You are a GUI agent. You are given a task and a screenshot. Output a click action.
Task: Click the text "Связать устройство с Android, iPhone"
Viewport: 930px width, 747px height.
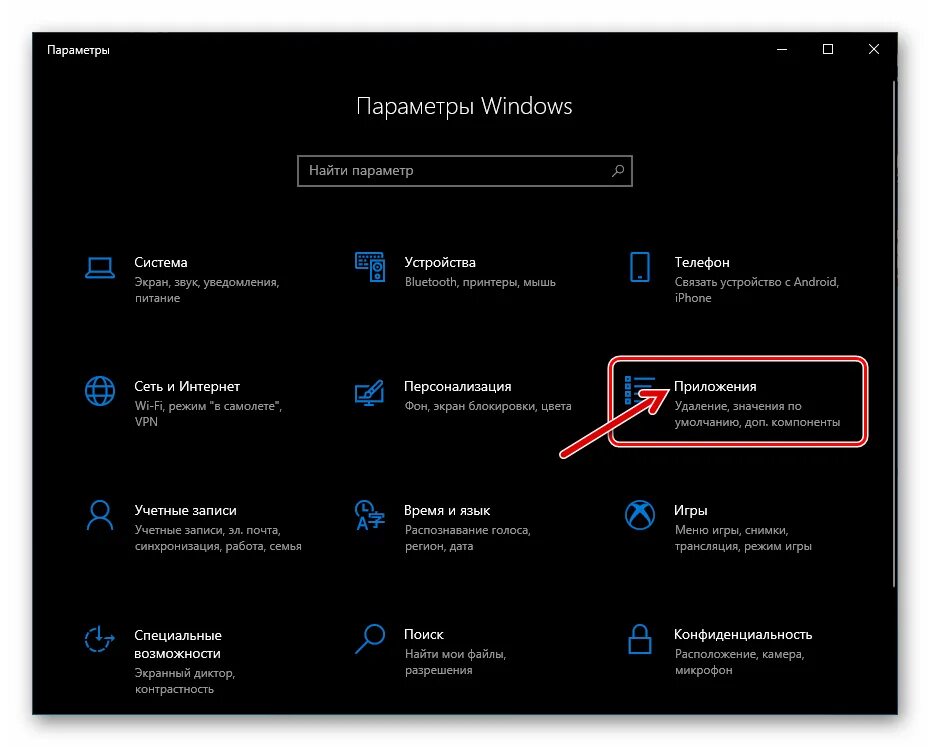pos(756,290)
